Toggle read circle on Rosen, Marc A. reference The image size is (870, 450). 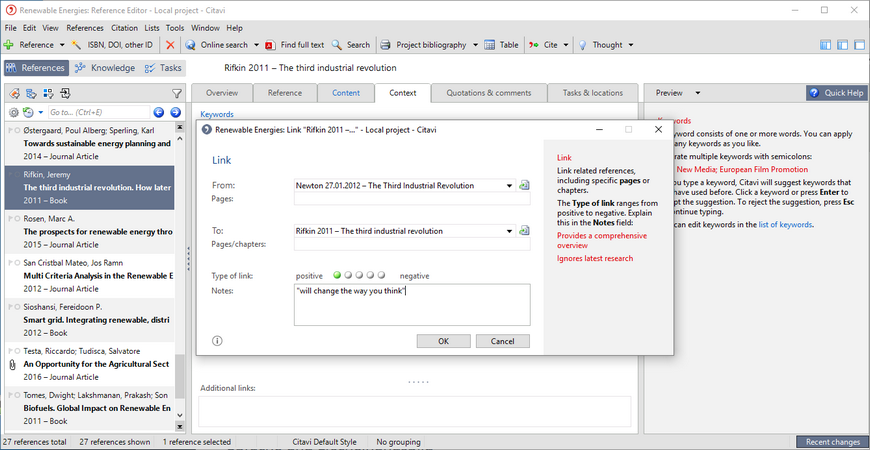18,219
